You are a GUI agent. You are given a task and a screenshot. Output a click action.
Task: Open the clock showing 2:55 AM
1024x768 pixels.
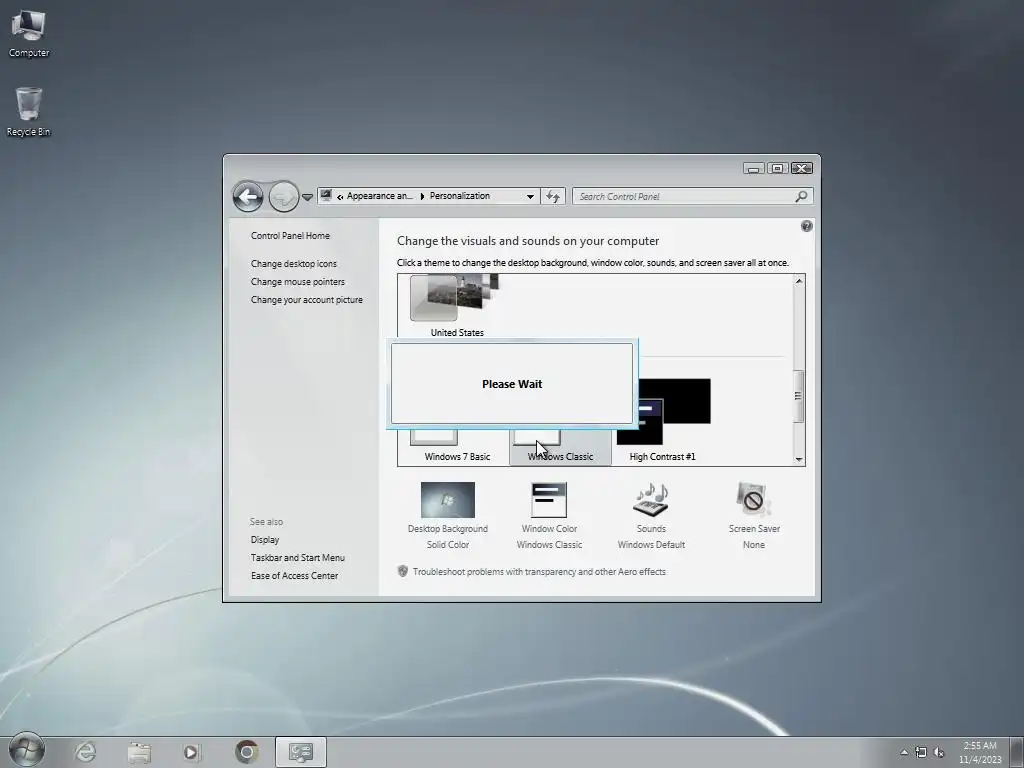(980, 752)
